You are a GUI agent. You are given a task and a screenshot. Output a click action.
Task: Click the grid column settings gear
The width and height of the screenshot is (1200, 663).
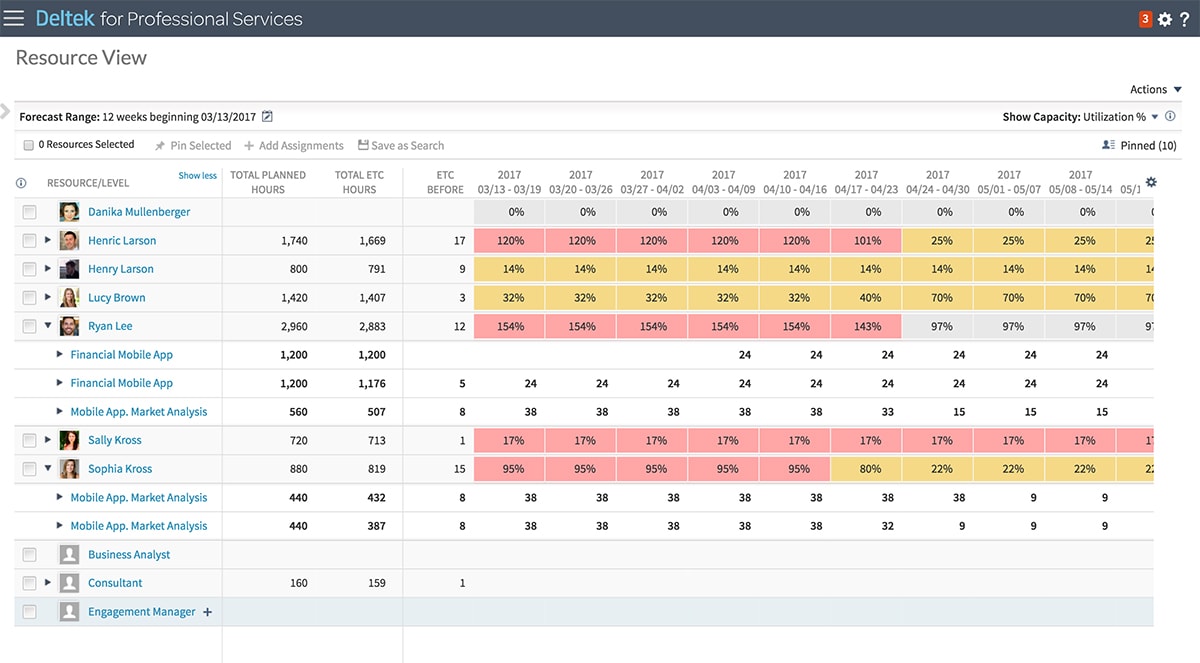pyautogui.click(x=1151, y=182)
